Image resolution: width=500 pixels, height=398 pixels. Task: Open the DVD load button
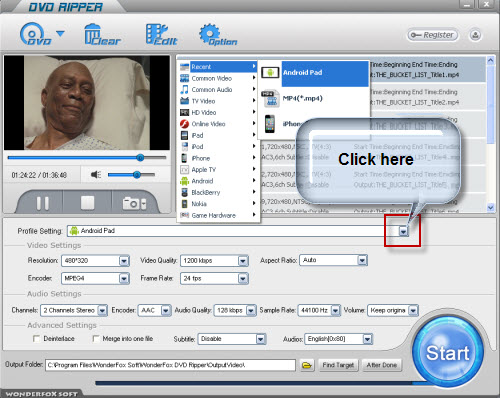(x=35, y=34)
